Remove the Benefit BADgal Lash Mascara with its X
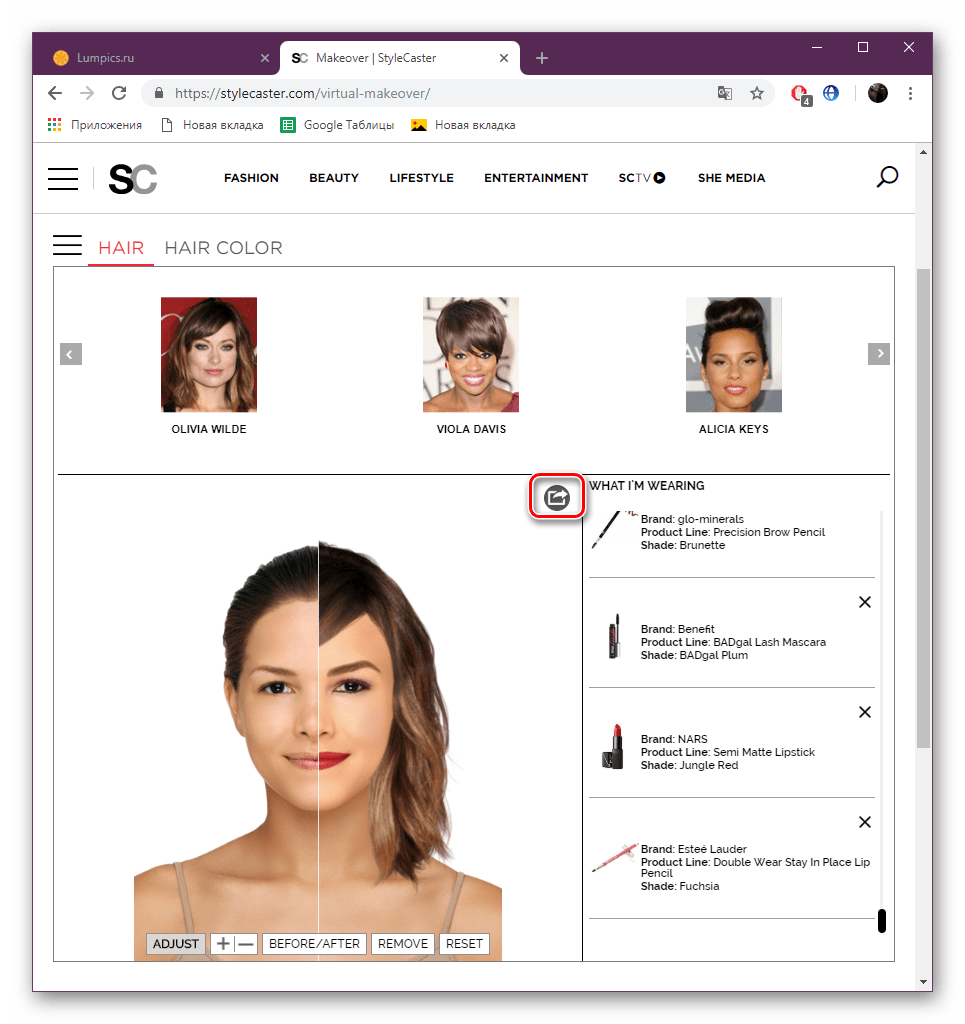This screenshot has width=965, height=1024. click(x=864, y=602)
